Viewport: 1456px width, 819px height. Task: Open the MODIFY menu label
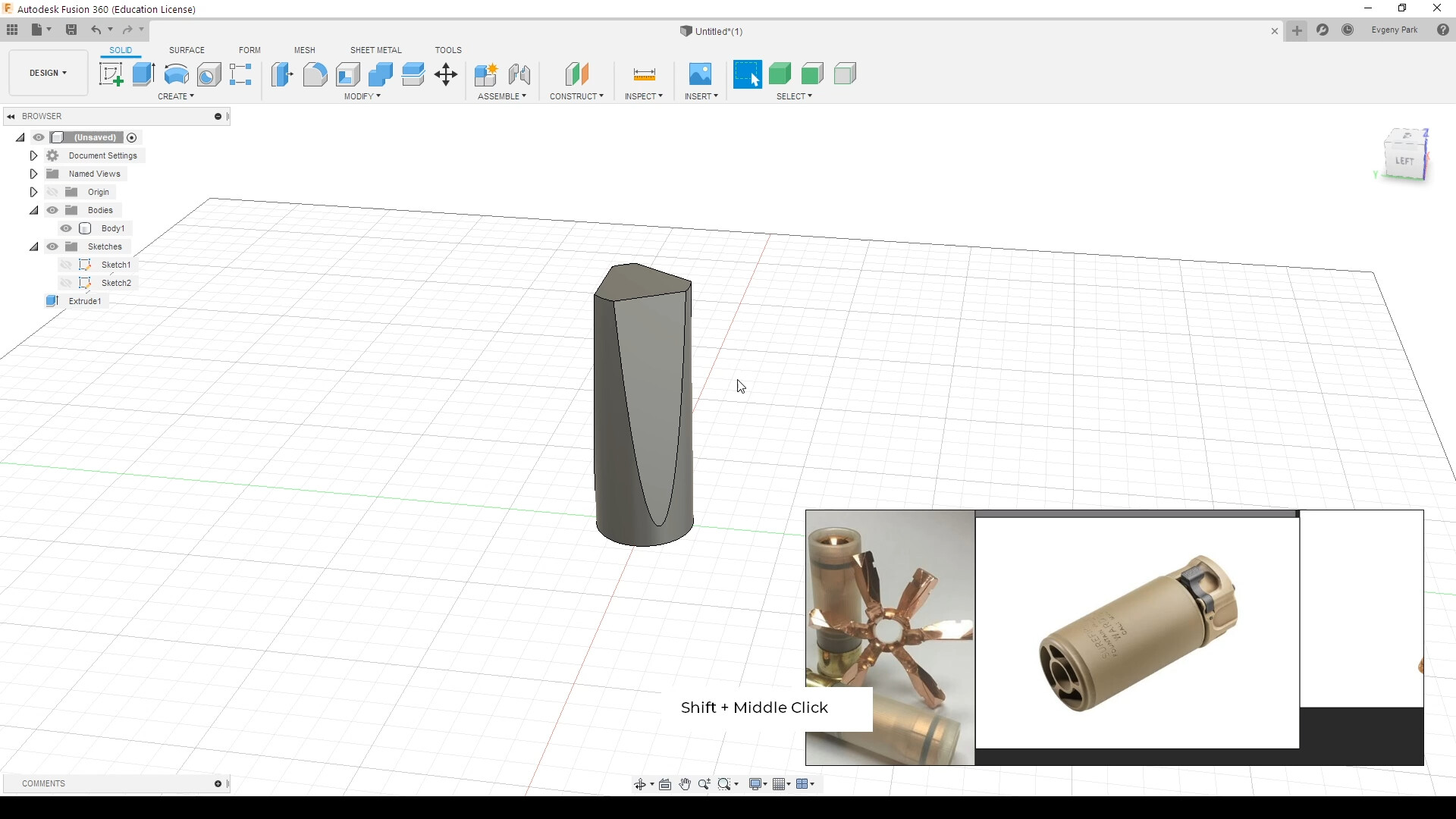click(362, 96)
